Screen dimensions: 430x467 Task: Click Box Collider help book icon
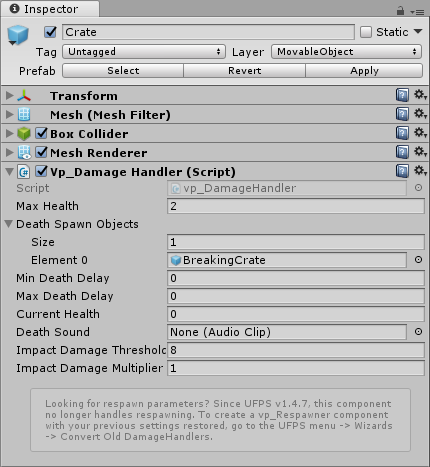[402, 133]
